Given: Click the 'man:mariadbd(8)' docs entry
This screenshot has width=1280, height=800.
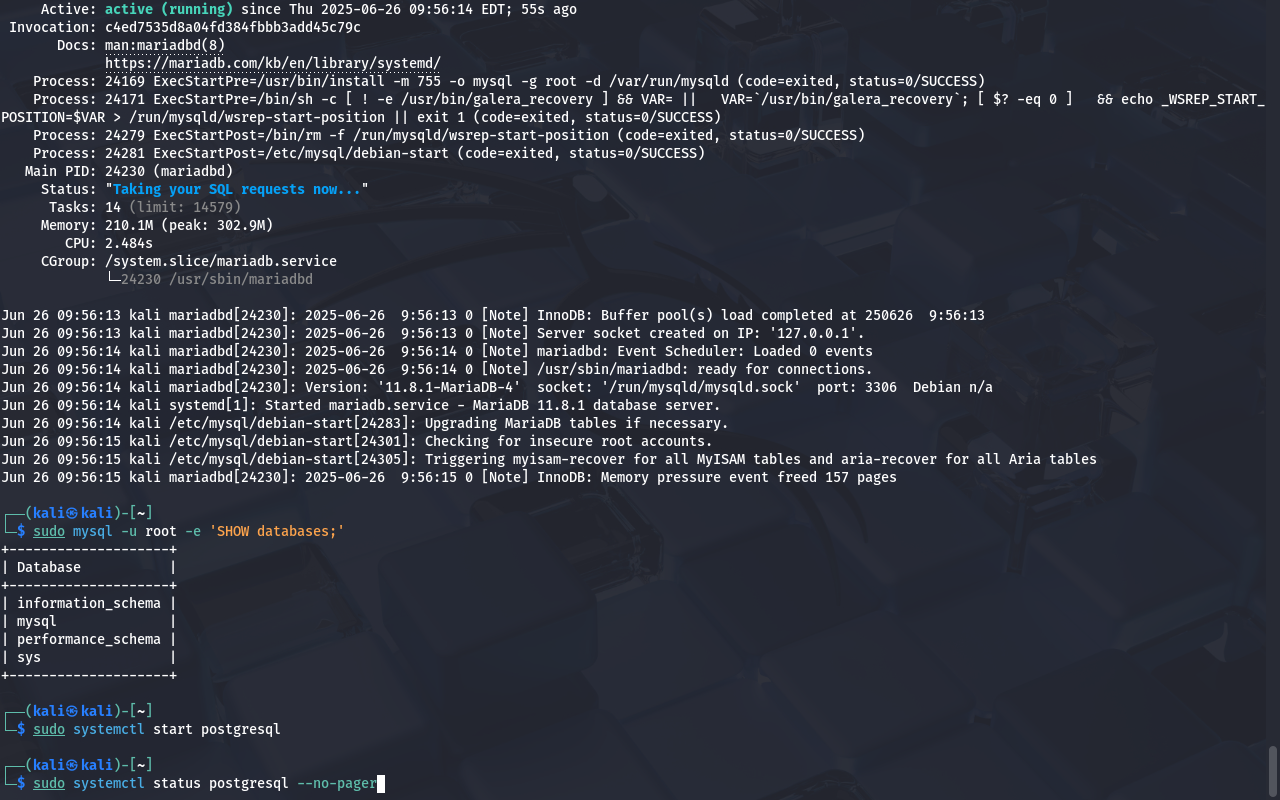Looking at the screenshot, I should pyautogui.click(x=165, y=45).
